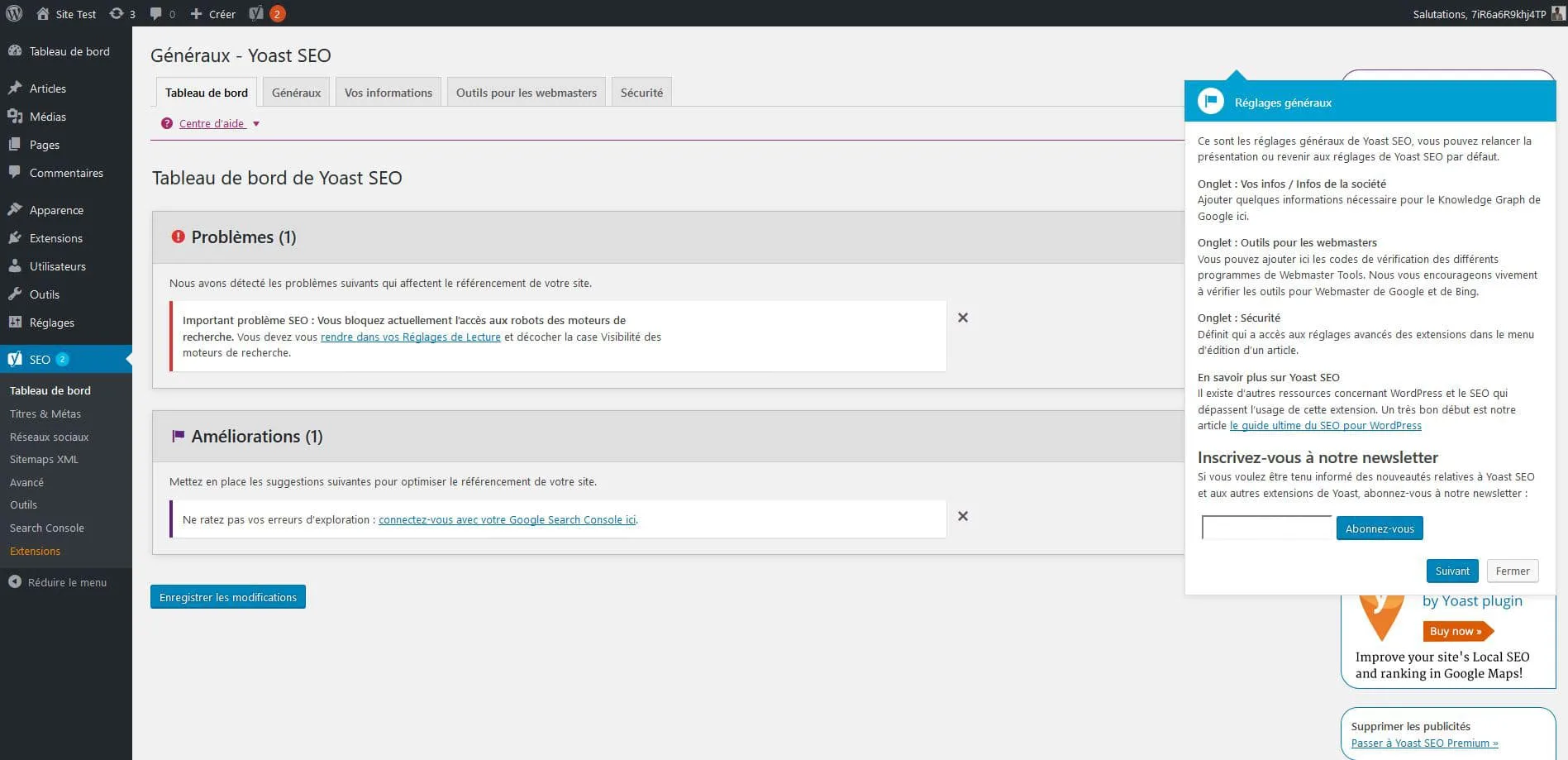
Task: Open Tableau de bord under SEO submenu
Action: pyautogui.click(x=50, y=390)
